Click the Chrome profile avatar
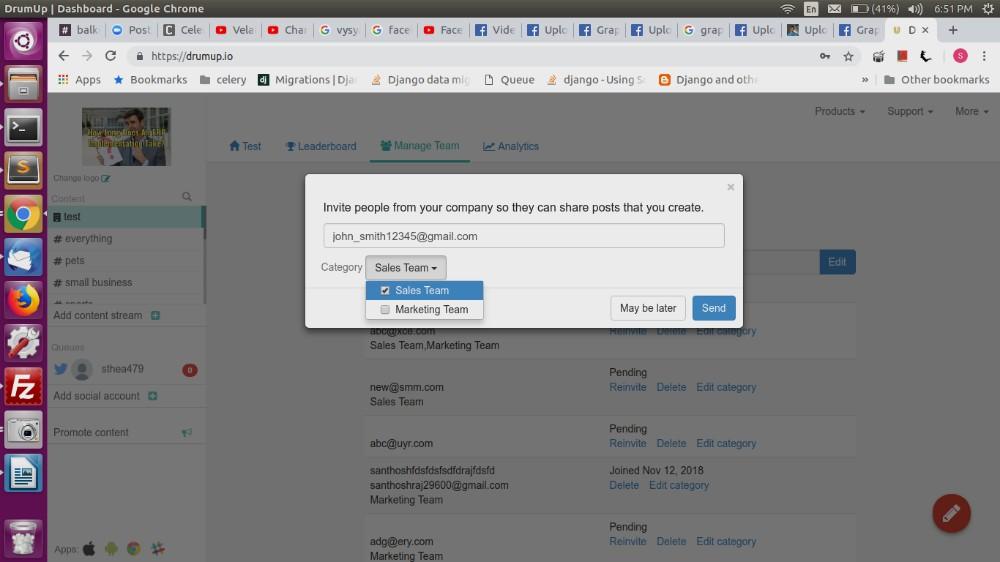Image resolution: width=1000 pixels, height=562 pixels. (960, 56)
